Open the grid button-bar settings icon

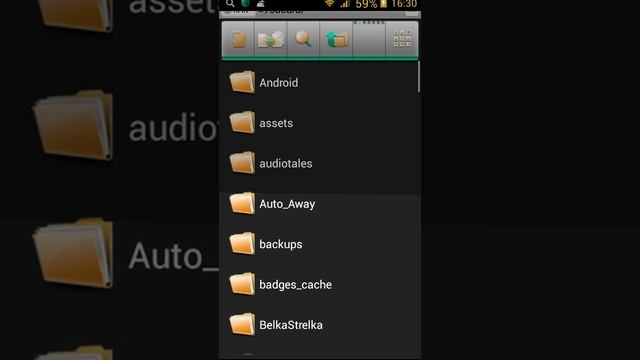coord(402,40)
